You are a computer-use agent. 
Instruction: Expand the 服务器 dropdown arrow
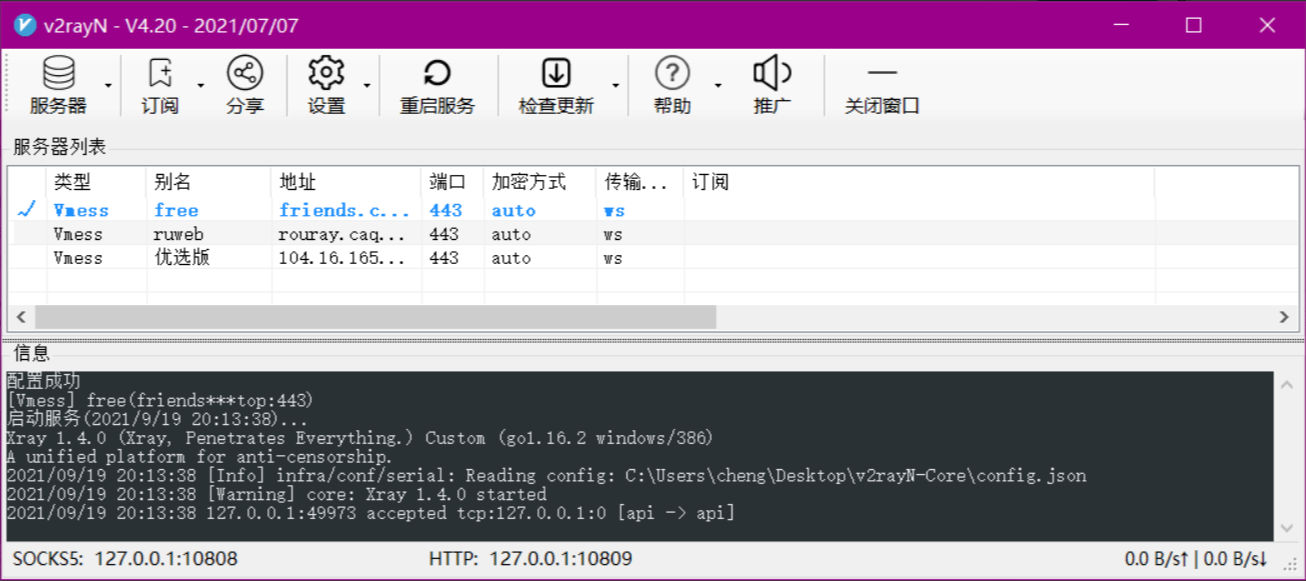coord(107,85)
